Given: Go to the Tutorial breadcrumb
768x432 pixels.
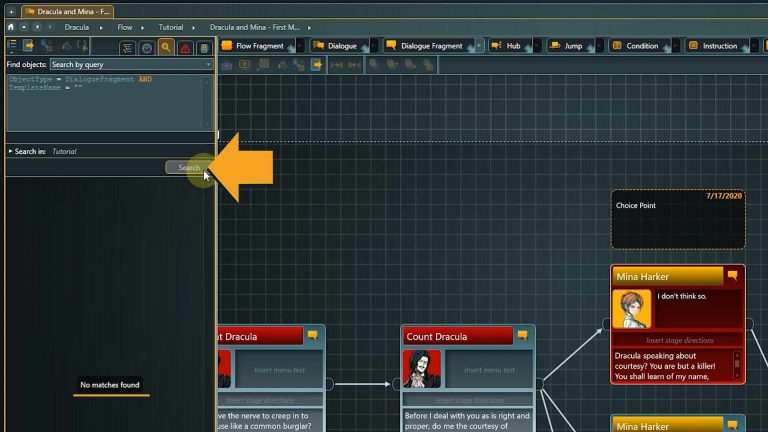Looking at the screenshot, I should (170, 27).
